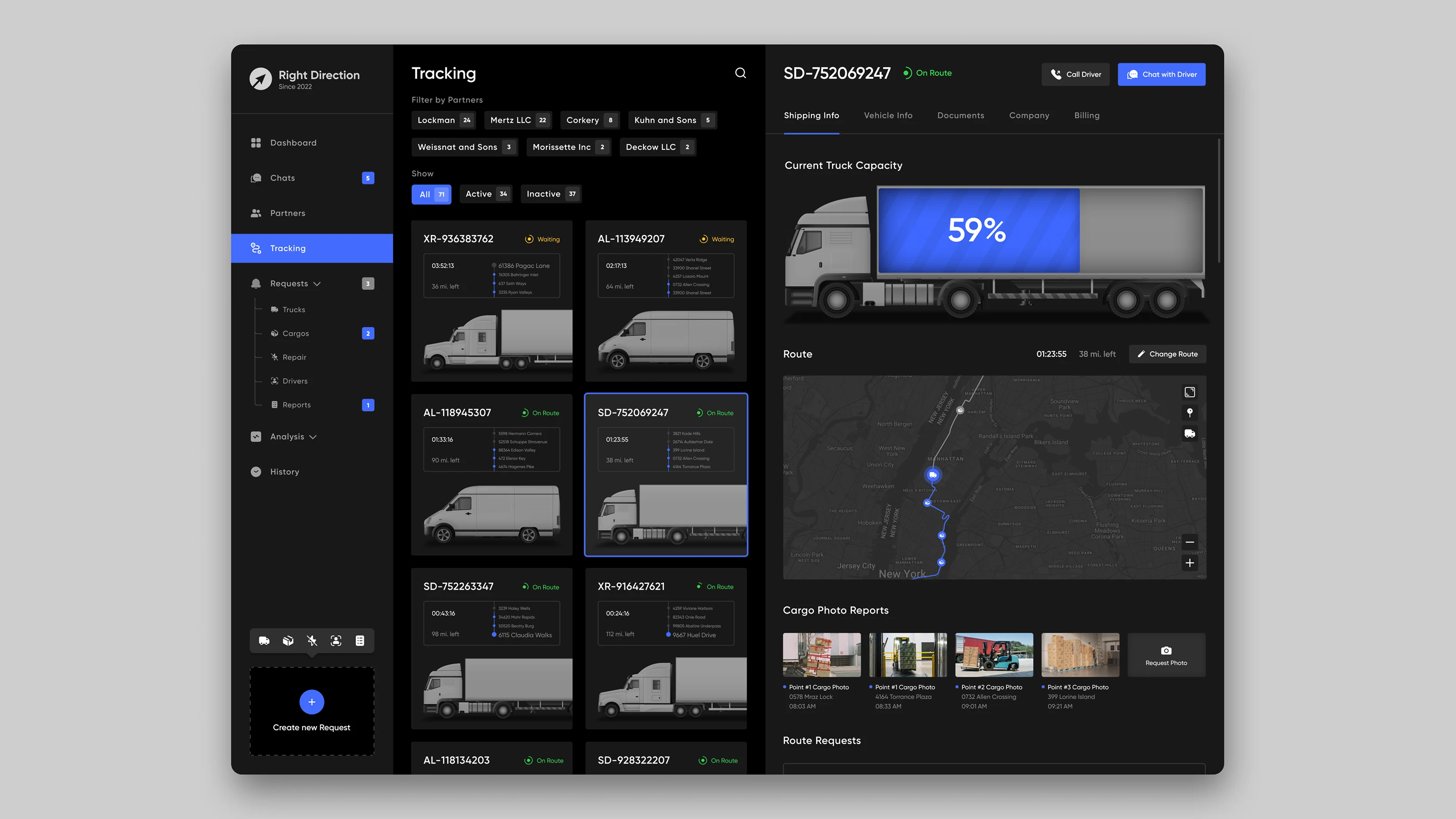Open shipment card AL-118134203
The width and height of the screenshot is (1456, 819).
[x=492, y=758]
